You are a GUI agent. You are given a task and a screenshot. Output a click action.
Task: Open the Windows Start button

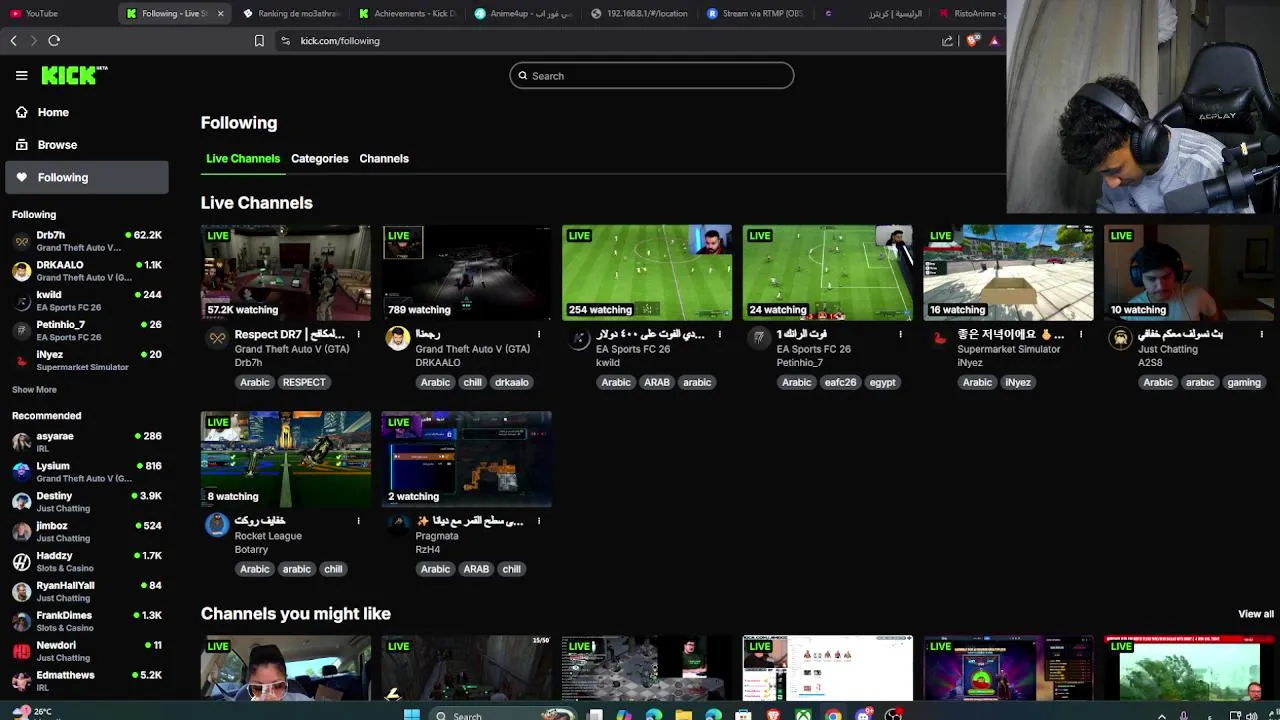[412, 714]
